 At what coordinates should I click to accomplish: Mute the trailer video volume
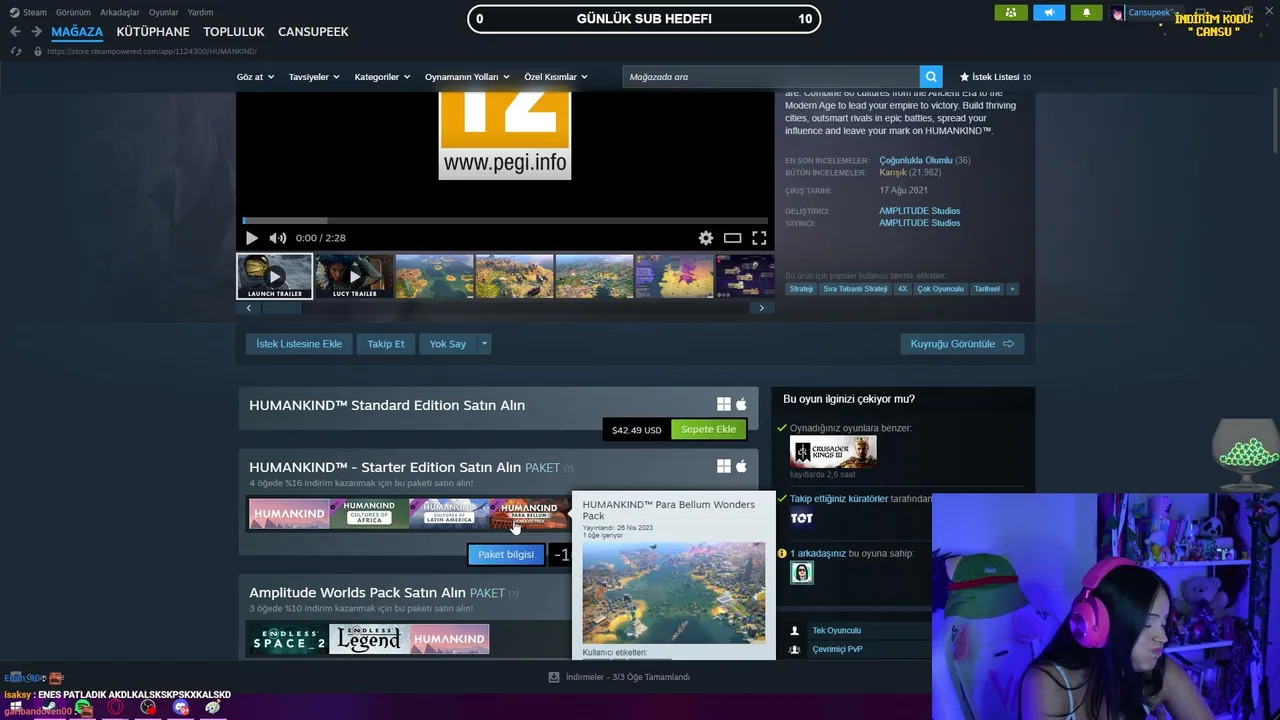click(x=278, y=238)
